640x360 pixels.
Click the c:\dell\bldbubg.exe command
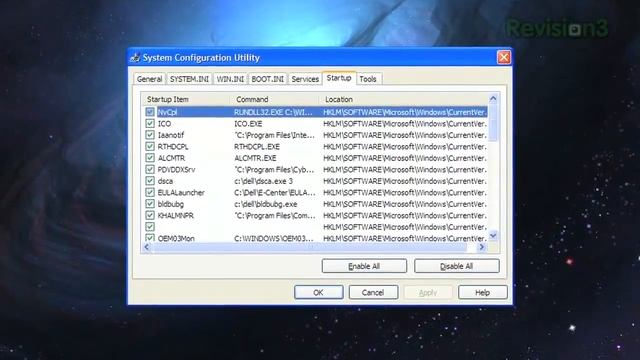click(x=265, y=204)
